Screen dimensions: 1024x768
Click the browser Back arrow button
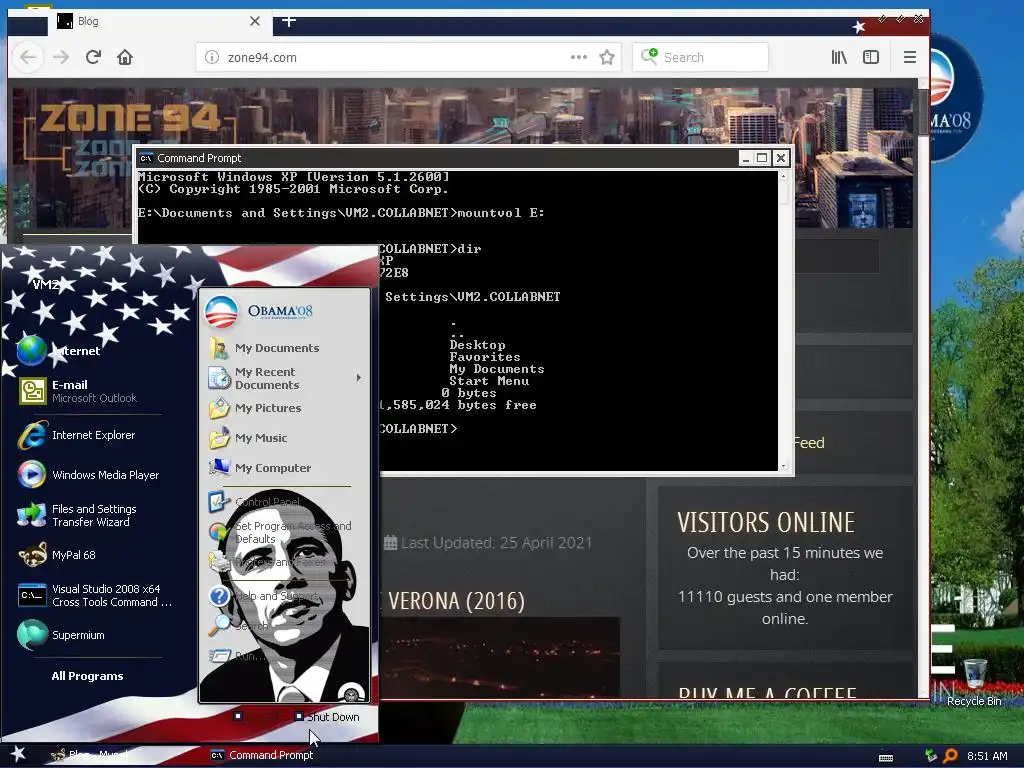click(x=28, y=57)
